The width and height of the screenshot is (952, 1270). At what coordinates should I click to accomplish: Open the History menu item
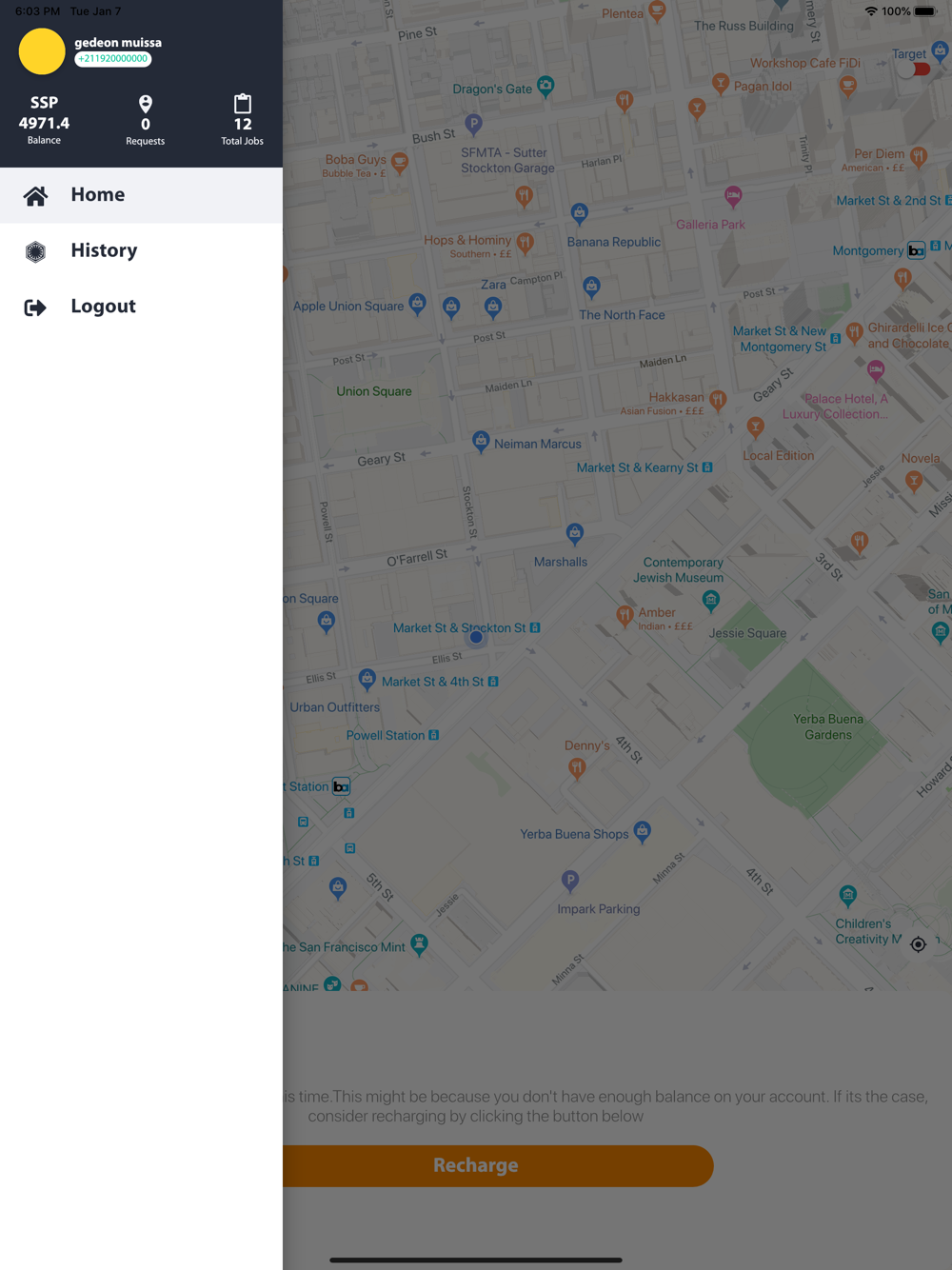[x=104, y=251]
